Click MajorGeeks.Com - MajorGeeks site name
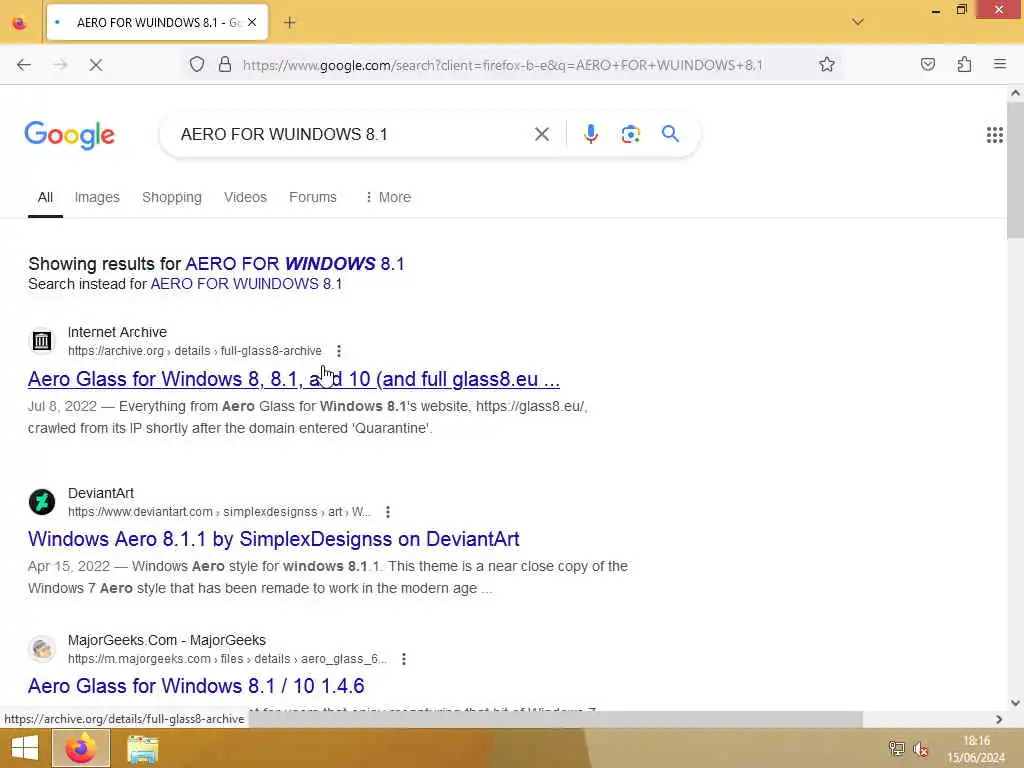The width and height of the screenshot is (1024, 768). [x=167, y=641]
